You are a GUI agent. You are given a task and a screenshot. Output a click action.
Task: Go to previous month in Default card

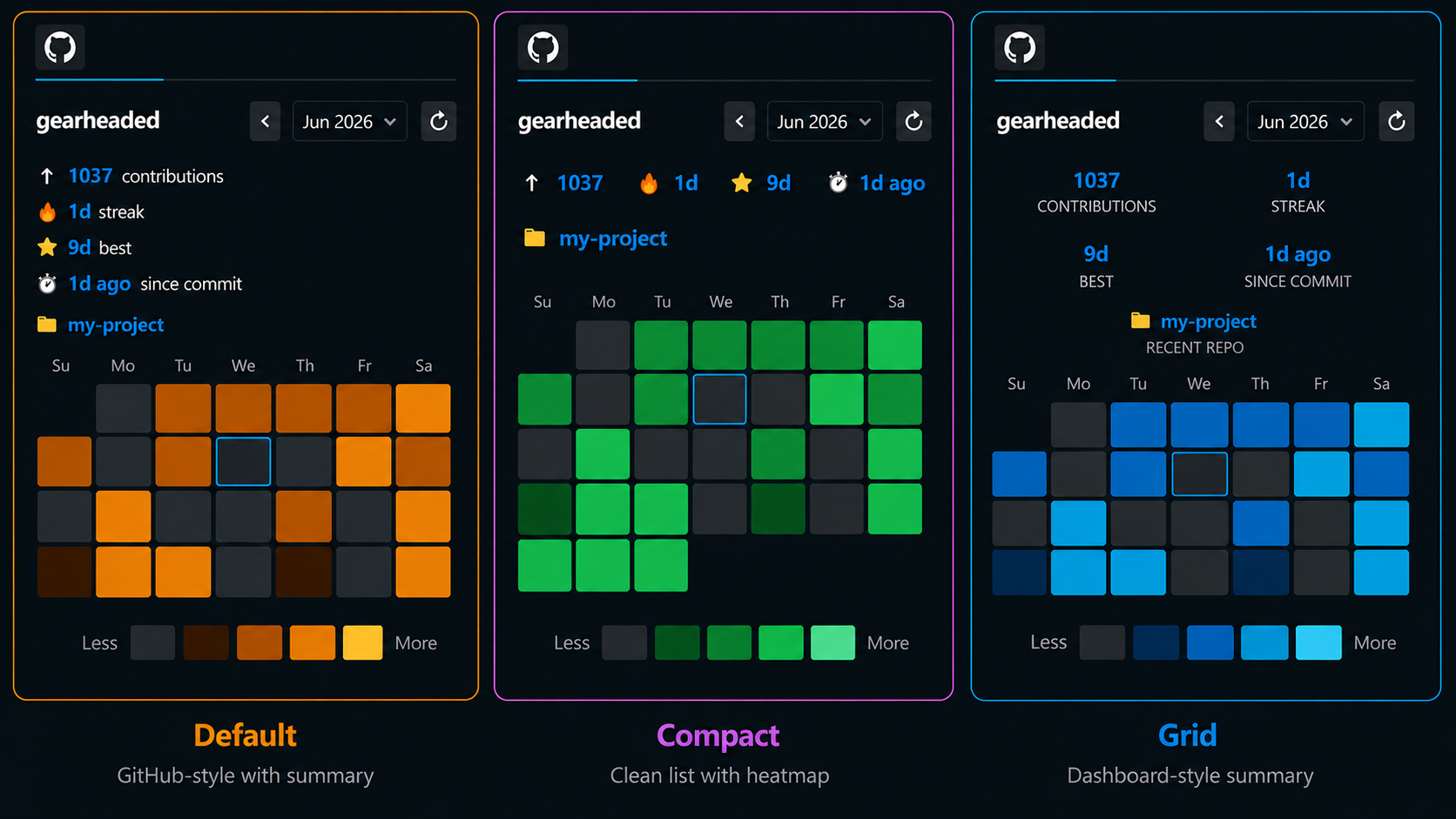266,121
